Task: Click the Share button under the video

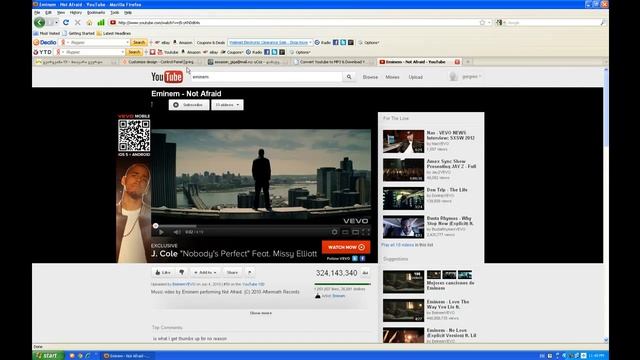Action: pyautogui.click(x=232, y=272)
